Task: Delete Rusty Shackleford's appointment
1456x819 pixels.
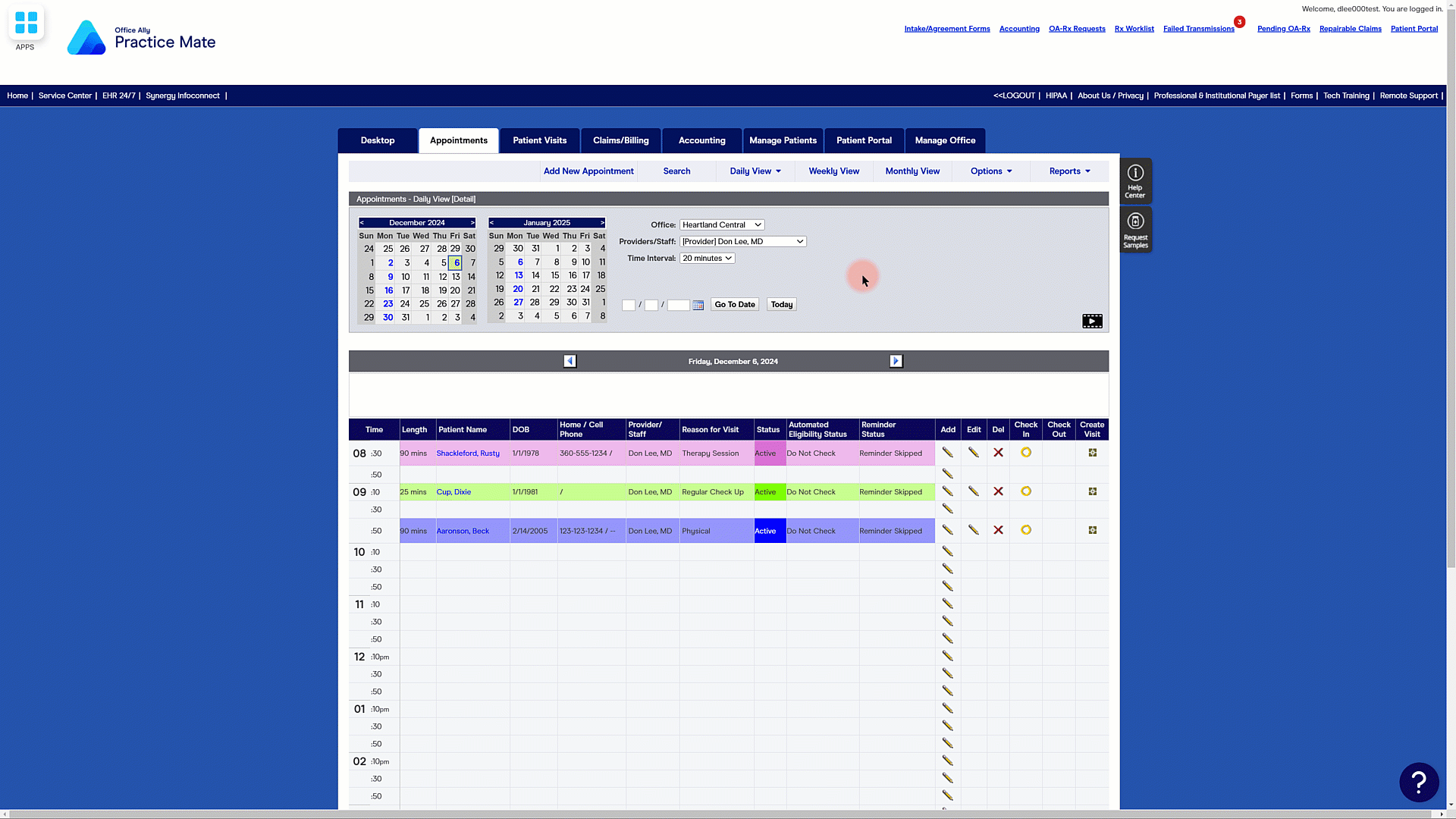Action: 998,453
